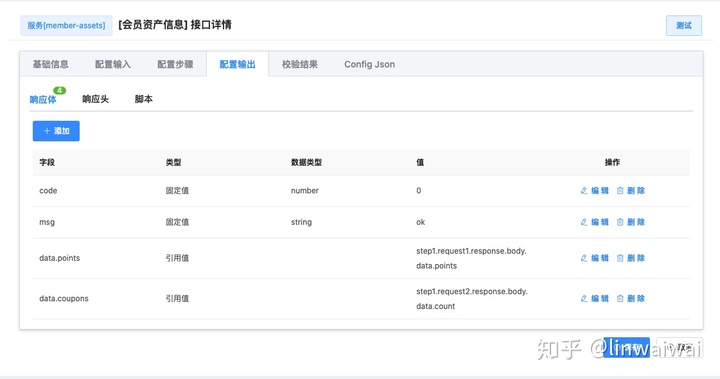Select the data.points field name cell
The image size is (720, 379).
click(60, 258)
